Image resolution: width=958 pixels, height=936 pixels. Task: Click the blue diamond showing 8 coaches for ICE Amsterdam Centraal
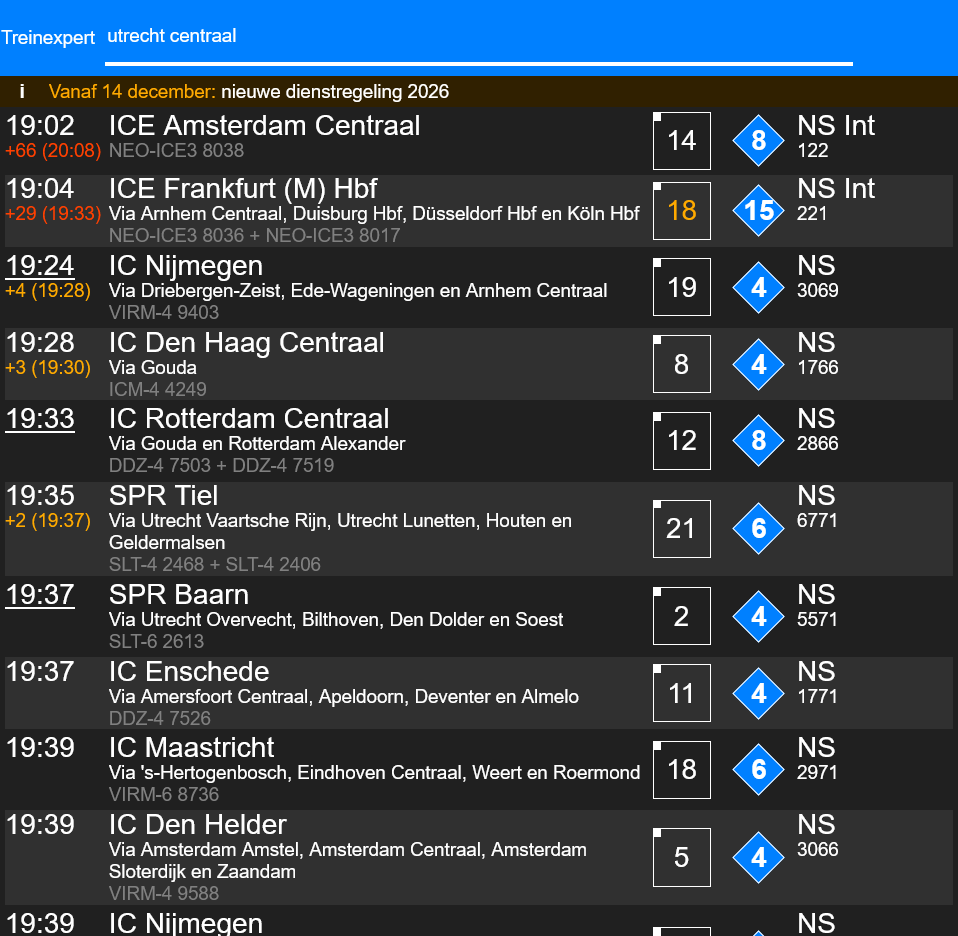(x=758, y=141)
